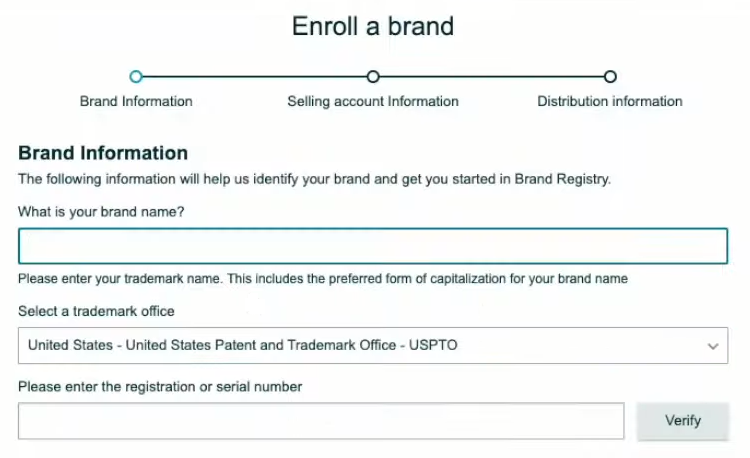Click the Selling account Information step circle
This screenshot has width=750, height=458.
pos(373,76)
